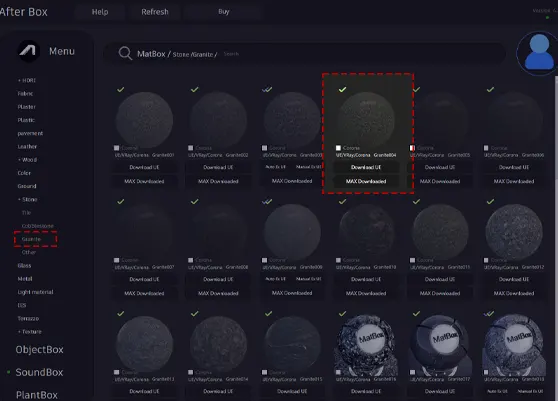Click the green checkmark on Granite006
This screenshot has width=558, height=401.
(490, 89)
